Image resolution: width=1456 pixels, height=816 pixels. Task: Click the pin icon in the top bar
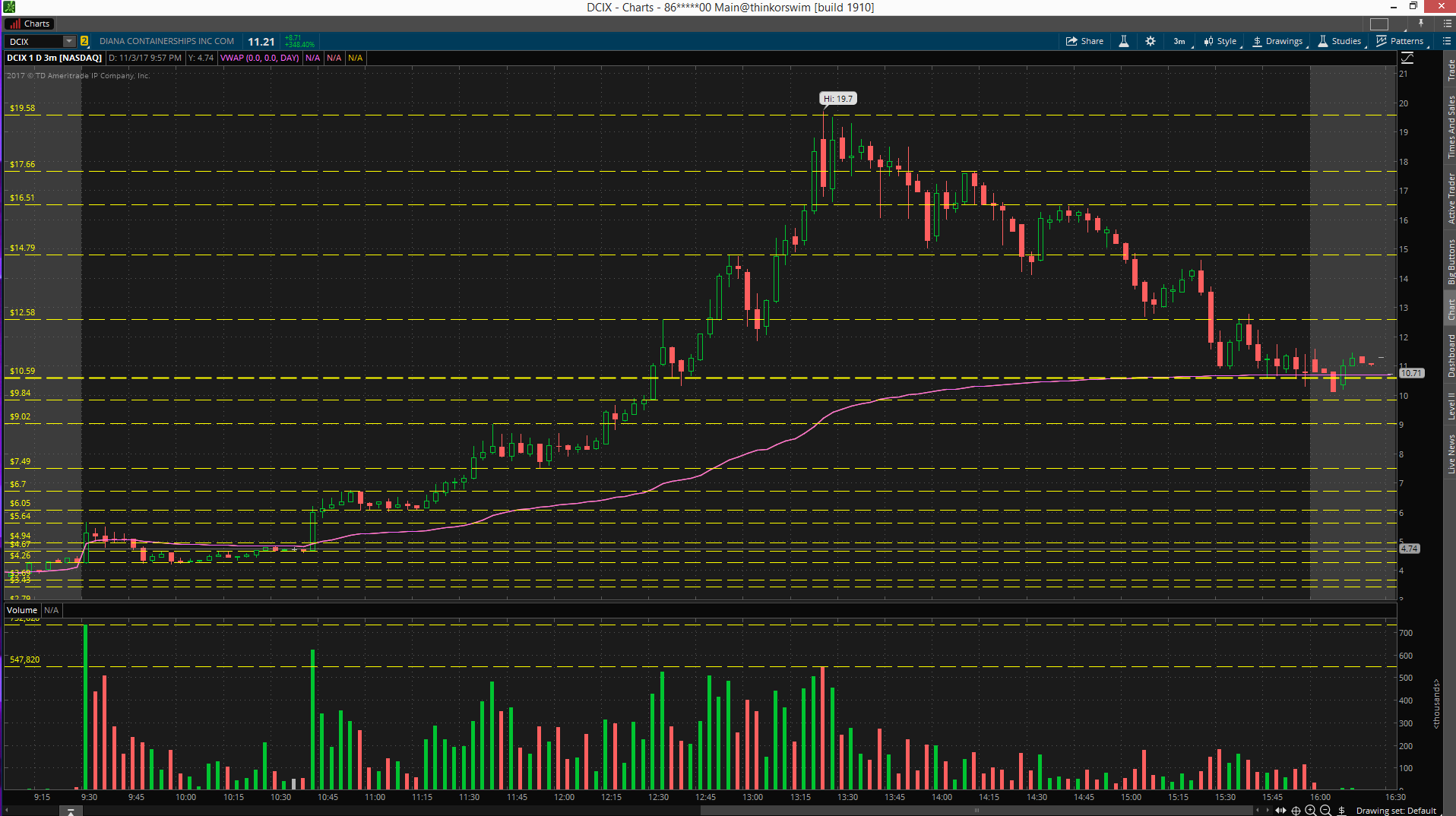coord(1420,24)
